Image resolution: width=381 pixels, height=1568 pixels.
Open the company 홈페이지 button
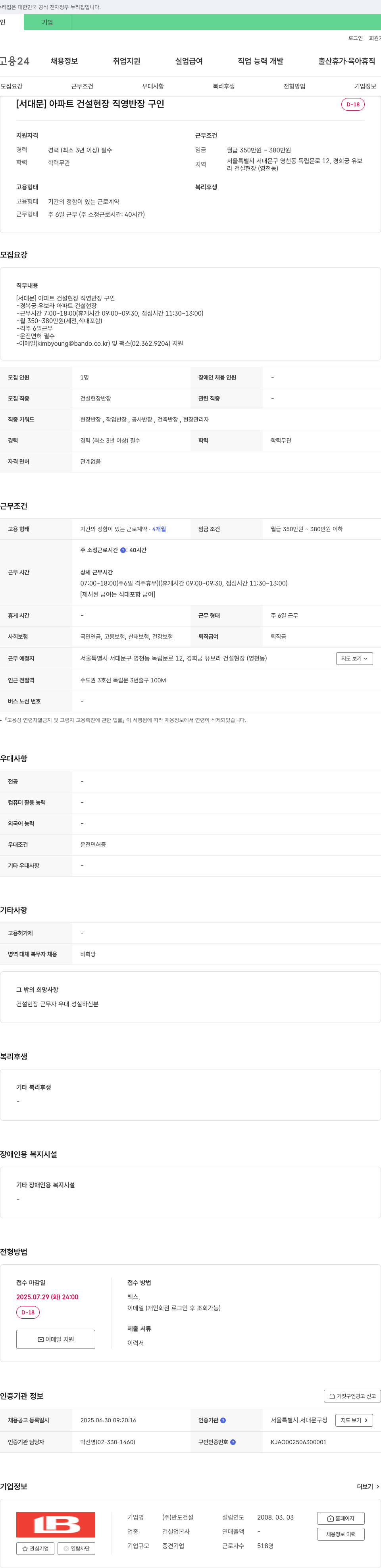click(x=341, y=1518)
